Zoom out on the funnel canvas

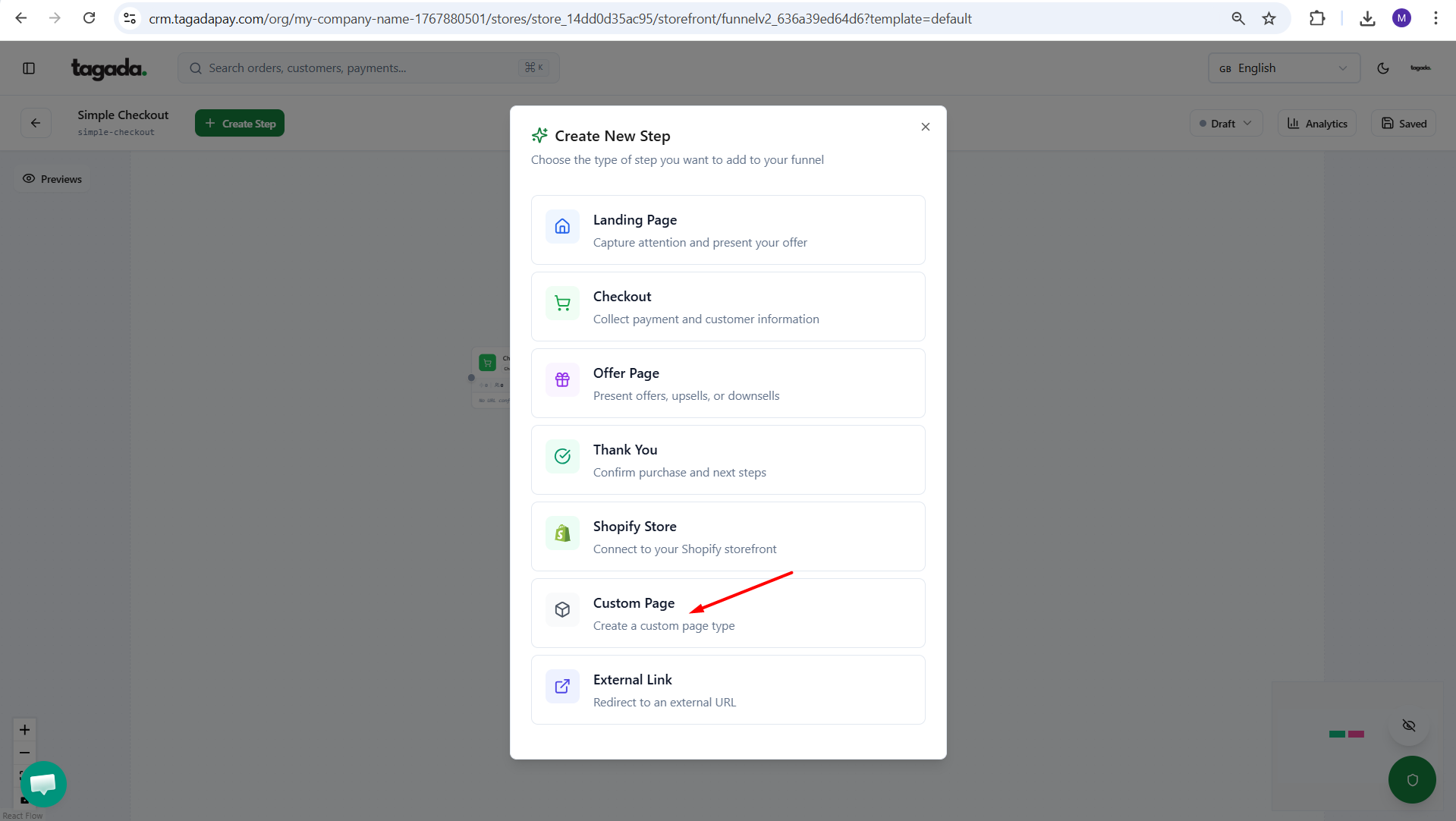point(25,753)
